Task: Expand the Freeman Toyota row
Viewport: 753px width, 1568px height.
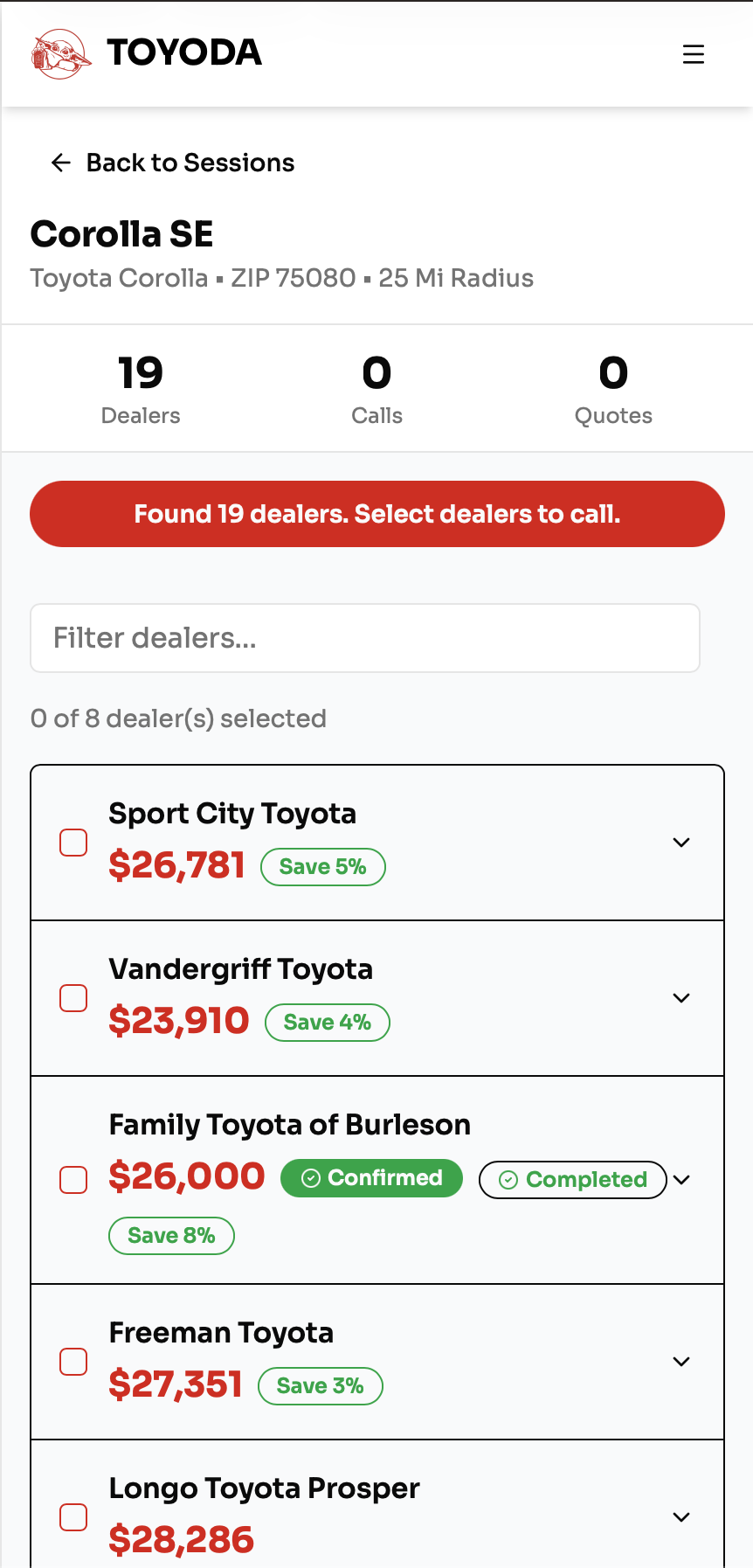Action: [x=681, y=1362]
